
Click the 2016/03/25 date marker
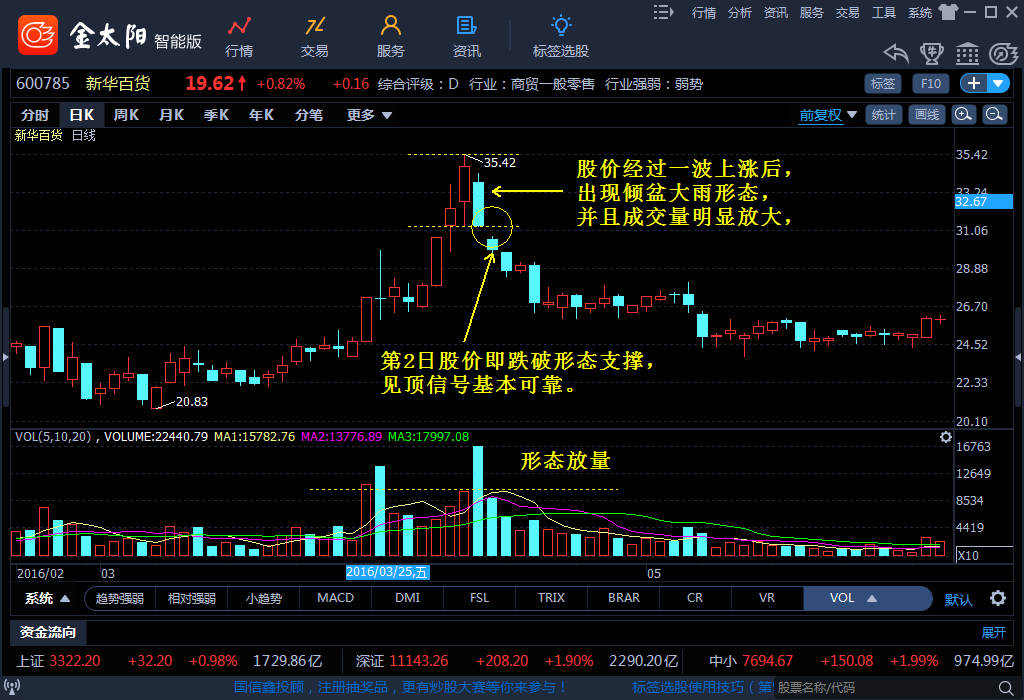[387, 572]
